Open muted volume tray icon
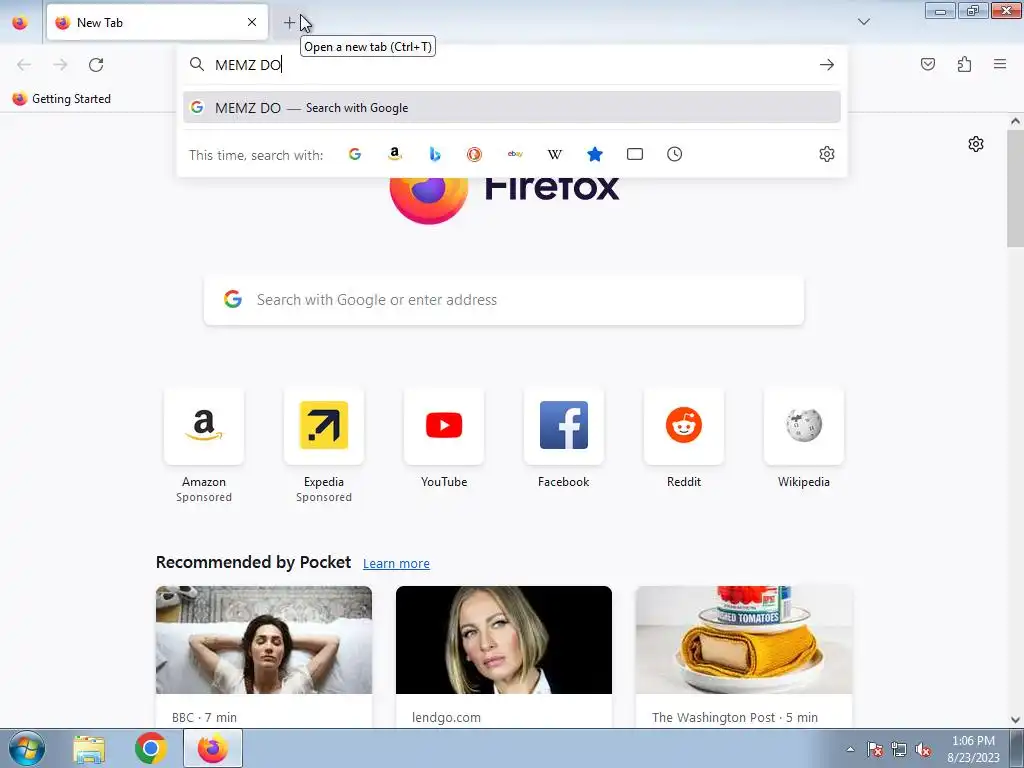Screen dimensions: 1024x768 click(x=923, y=749)
